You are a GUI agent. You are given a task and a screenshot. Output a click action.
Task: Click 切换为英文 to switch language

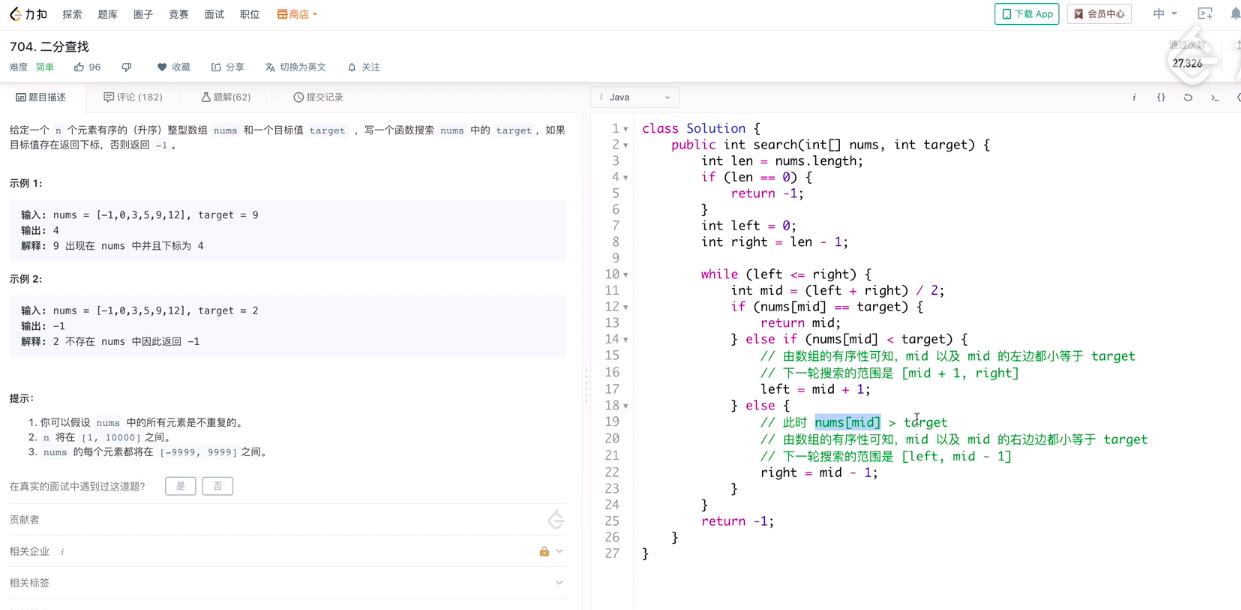296,67
